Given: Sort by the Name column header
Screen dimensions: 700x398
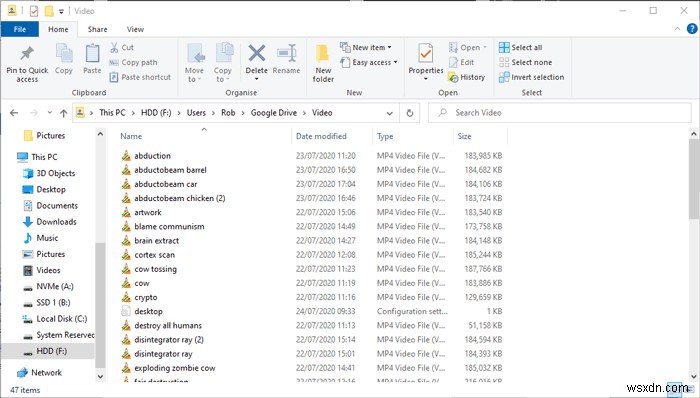Looking at the screenshot, I should 131,136.
